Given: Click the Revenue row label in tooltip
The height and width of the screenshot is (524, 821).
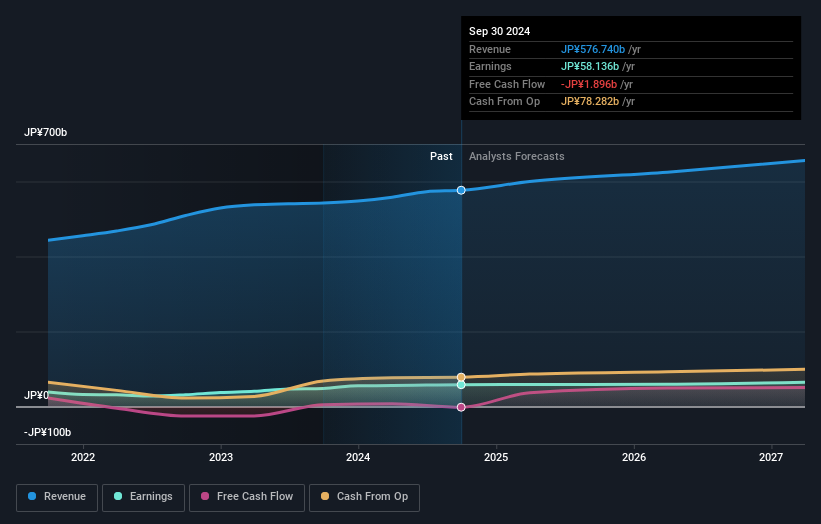Looking at the screenshot, I should tap(490, 49).
